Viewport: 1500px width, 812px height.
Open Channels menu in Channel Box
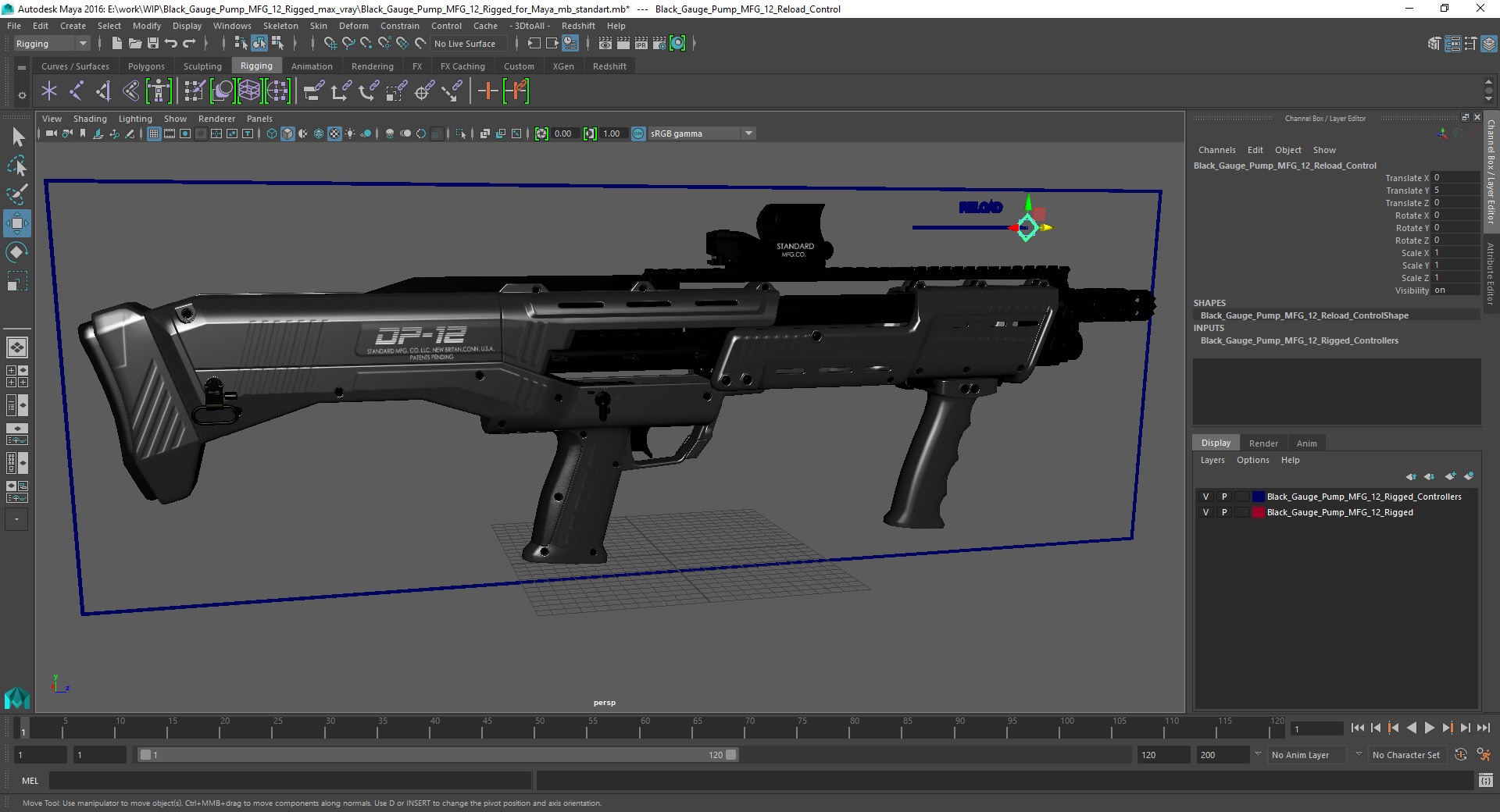coord(1216,150)
